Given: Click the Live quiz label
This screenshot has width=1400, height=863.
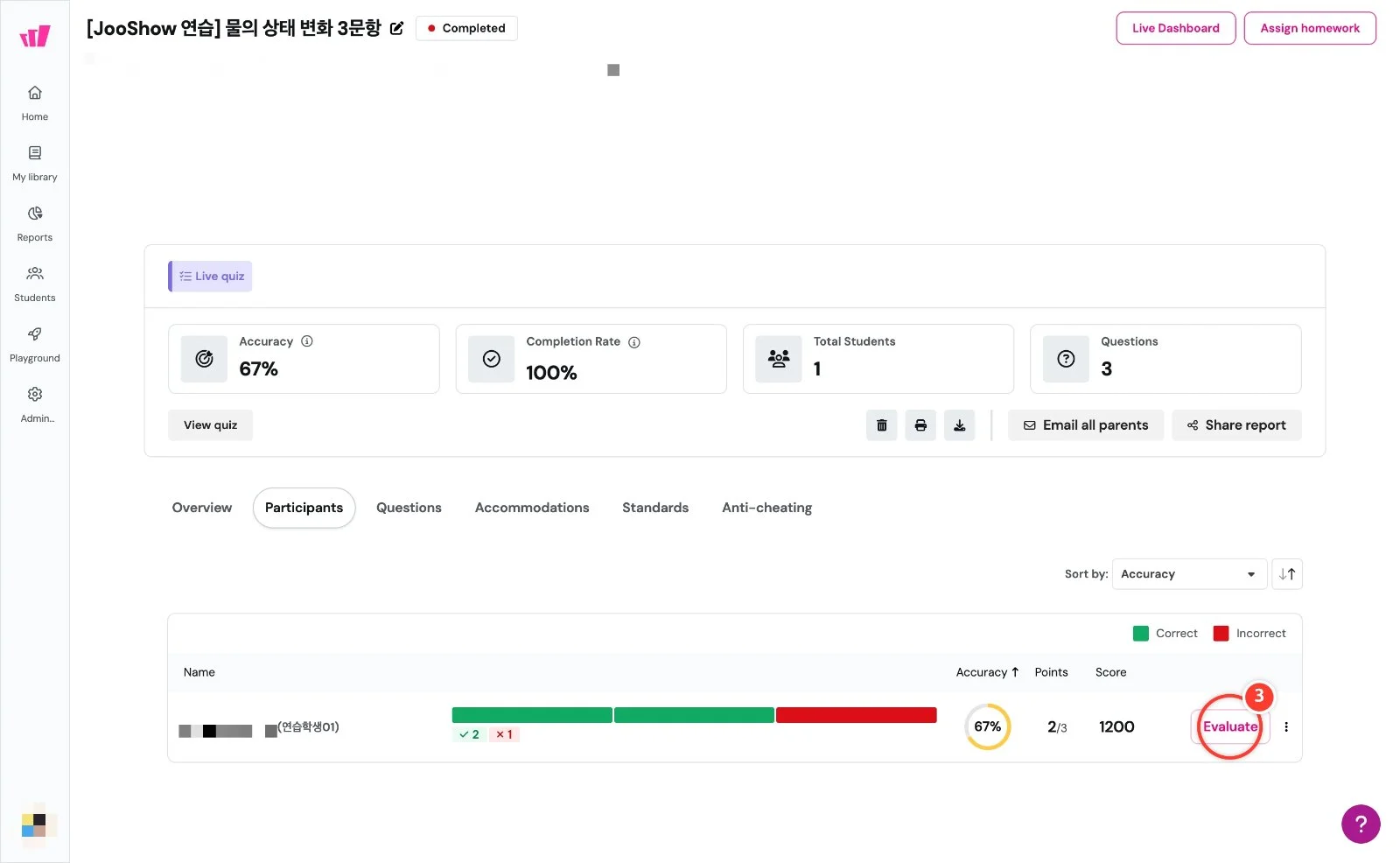Looking at the screenshot, I should (210, 277).
